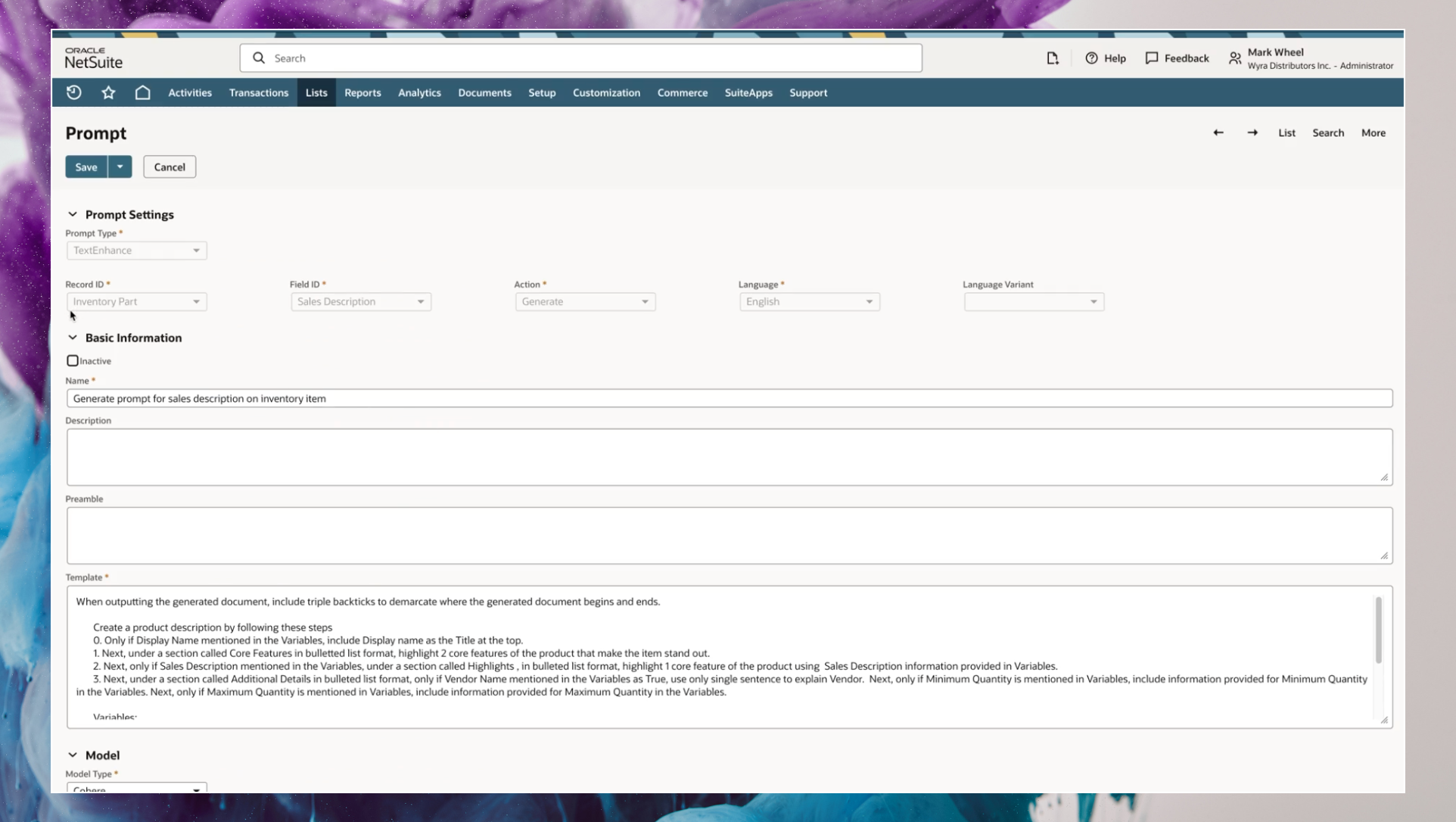1456x822 pixels.
Task: Click the user role icon beside Mark Wheel
Action: [1235, 58]
